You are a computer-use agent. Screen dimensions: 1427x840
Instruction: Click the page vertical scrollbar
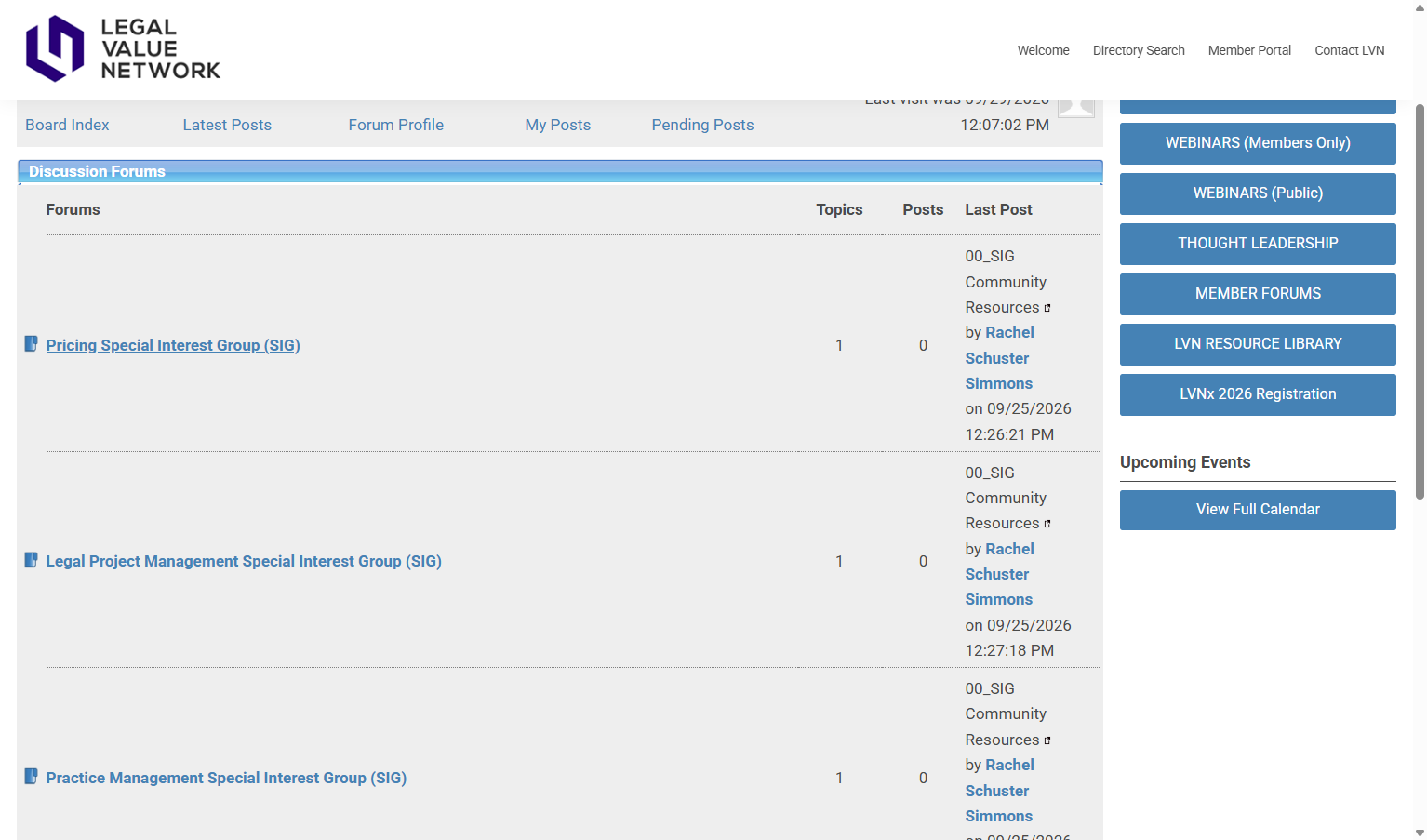(1420, 302)
